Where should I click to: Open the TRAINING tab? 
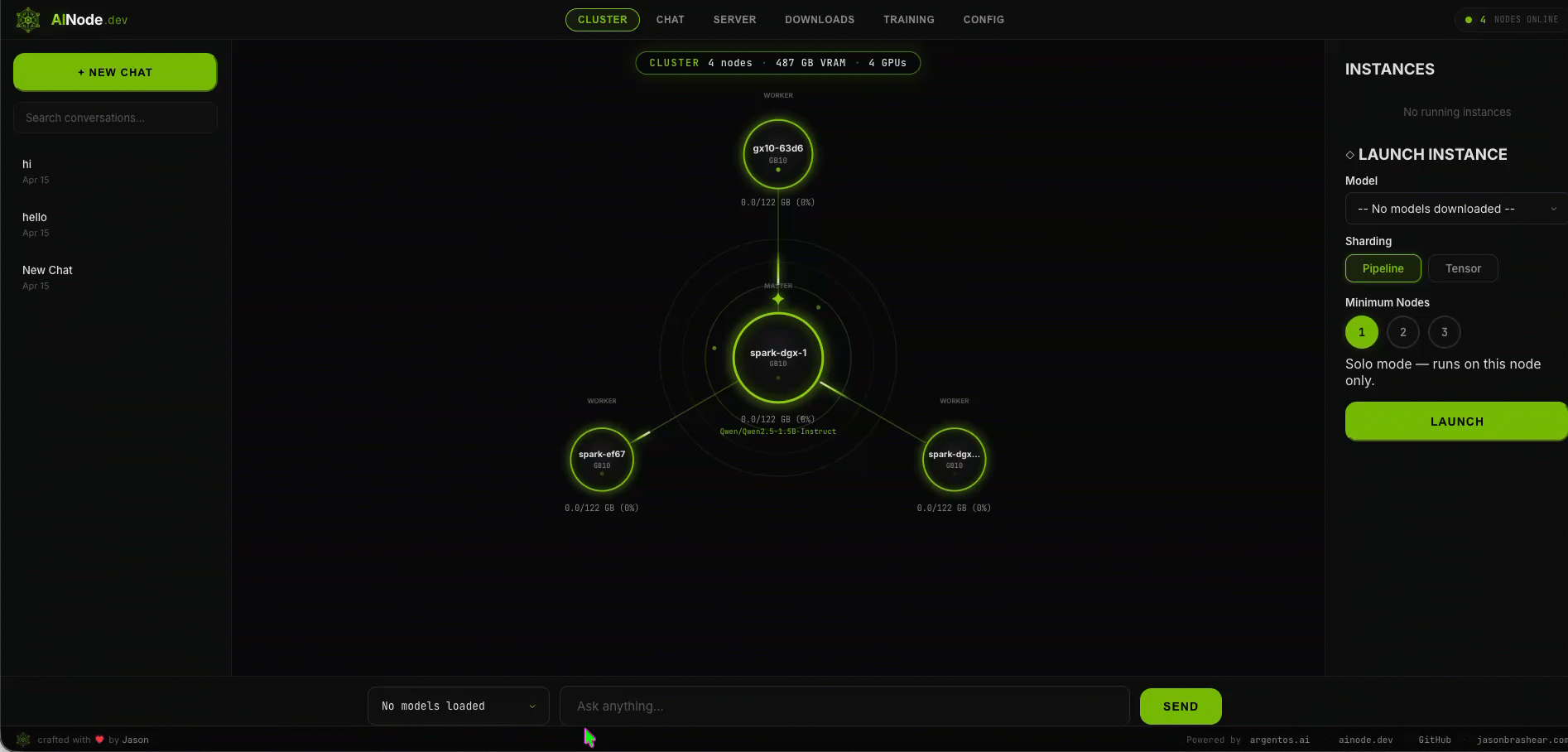tap(909, 20)
